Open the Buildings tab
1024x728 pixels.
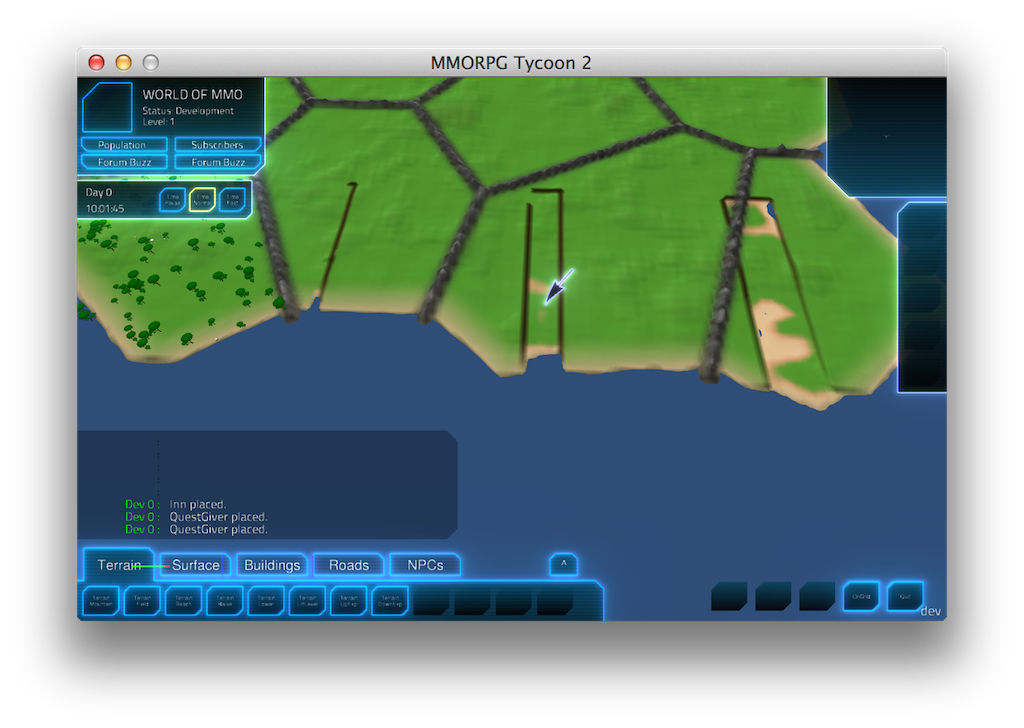[272, 565]
